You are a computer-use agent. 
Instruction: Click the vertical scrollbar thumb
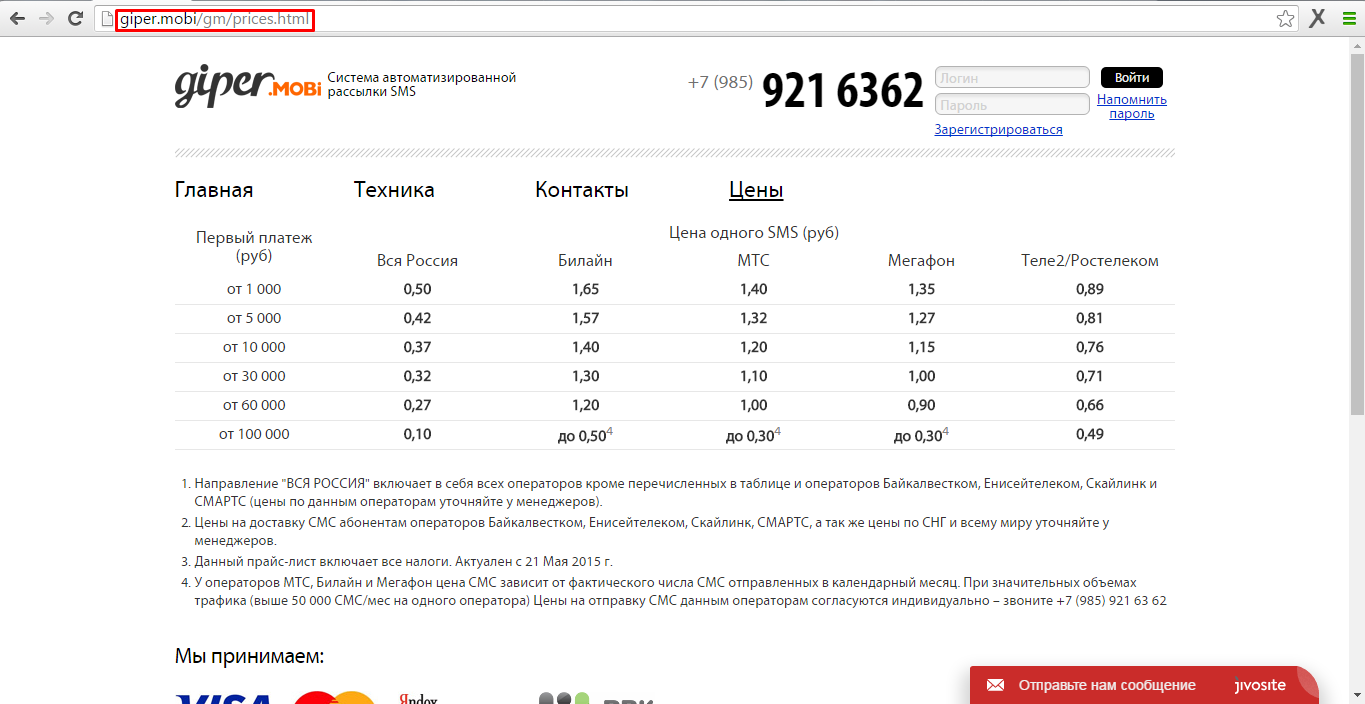[1357, 235]
